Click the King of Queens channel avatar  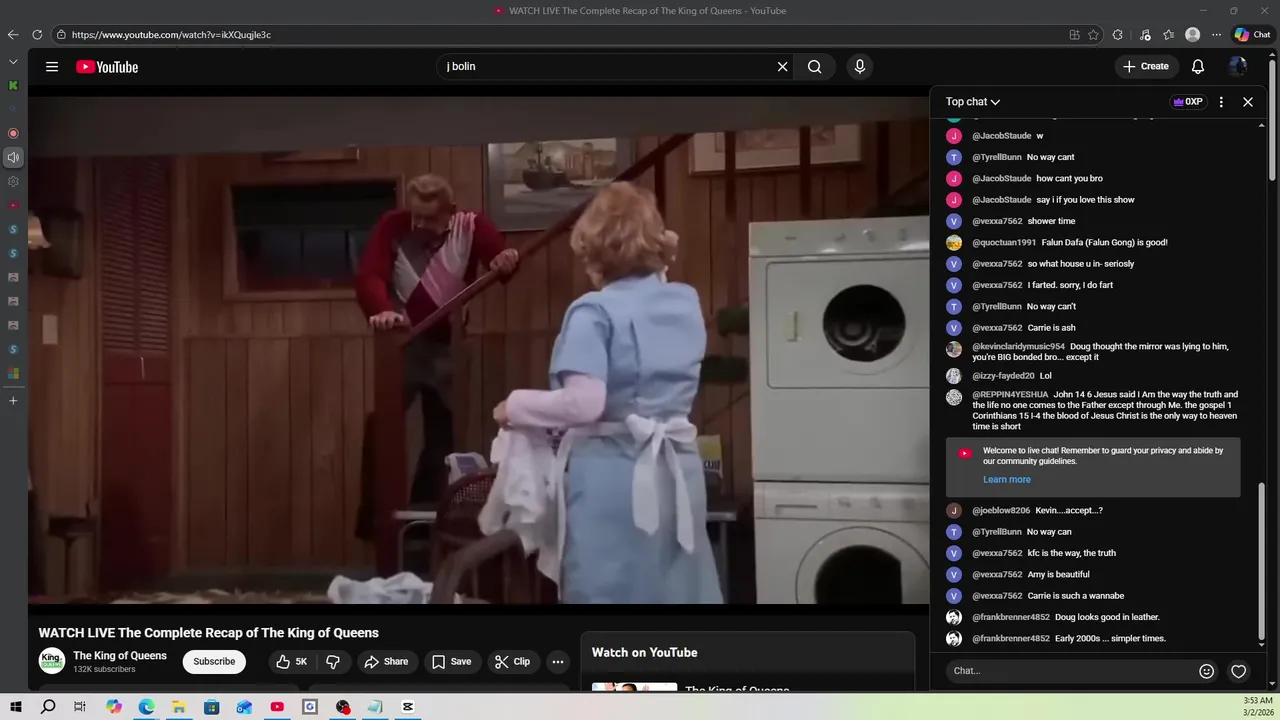52,661
